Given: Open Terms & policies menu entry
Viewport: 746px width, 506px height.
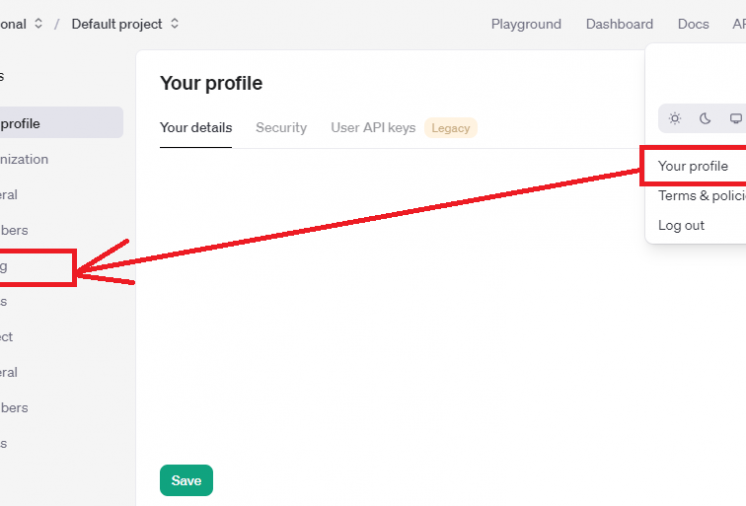Looking at the screenshot, I should pyautogui.click(x=702, y=195).
